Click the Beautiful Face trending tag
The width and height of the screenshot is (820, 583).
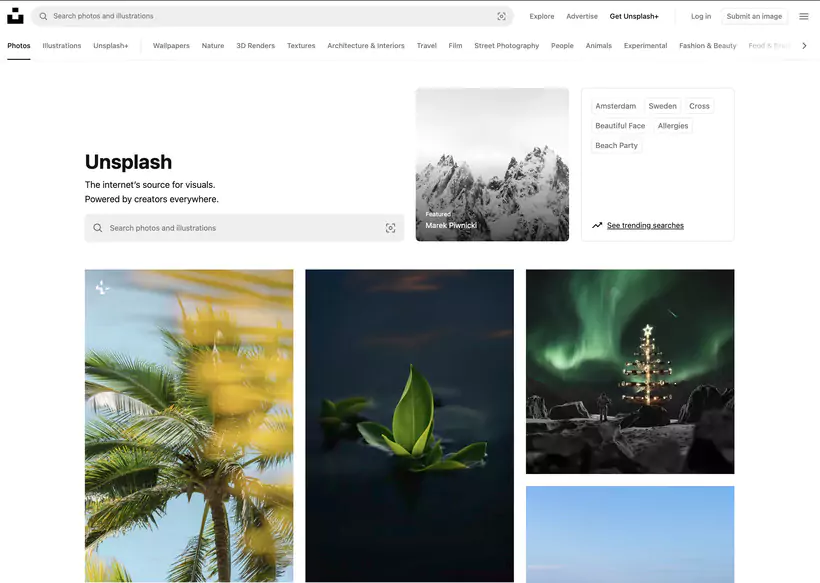coord(620,126)
